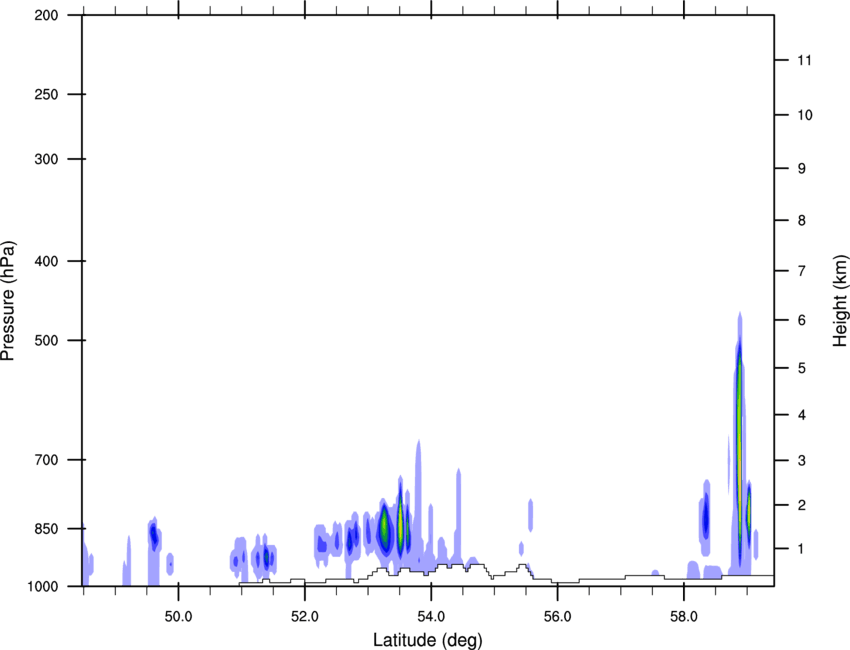Screen dimensions: 850x650
Task: Click the 200 pressure tick label
Action: [46, 15]
